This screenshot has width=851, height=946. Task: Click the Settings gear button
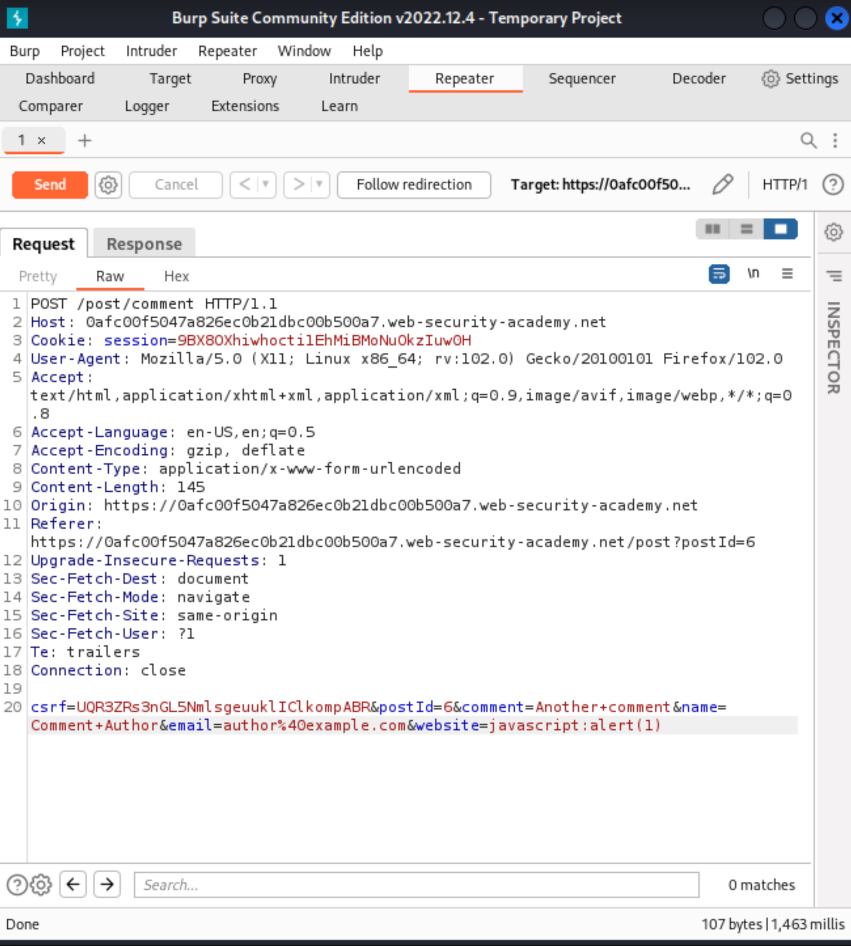pyautogui.click(x=800, y=79)
